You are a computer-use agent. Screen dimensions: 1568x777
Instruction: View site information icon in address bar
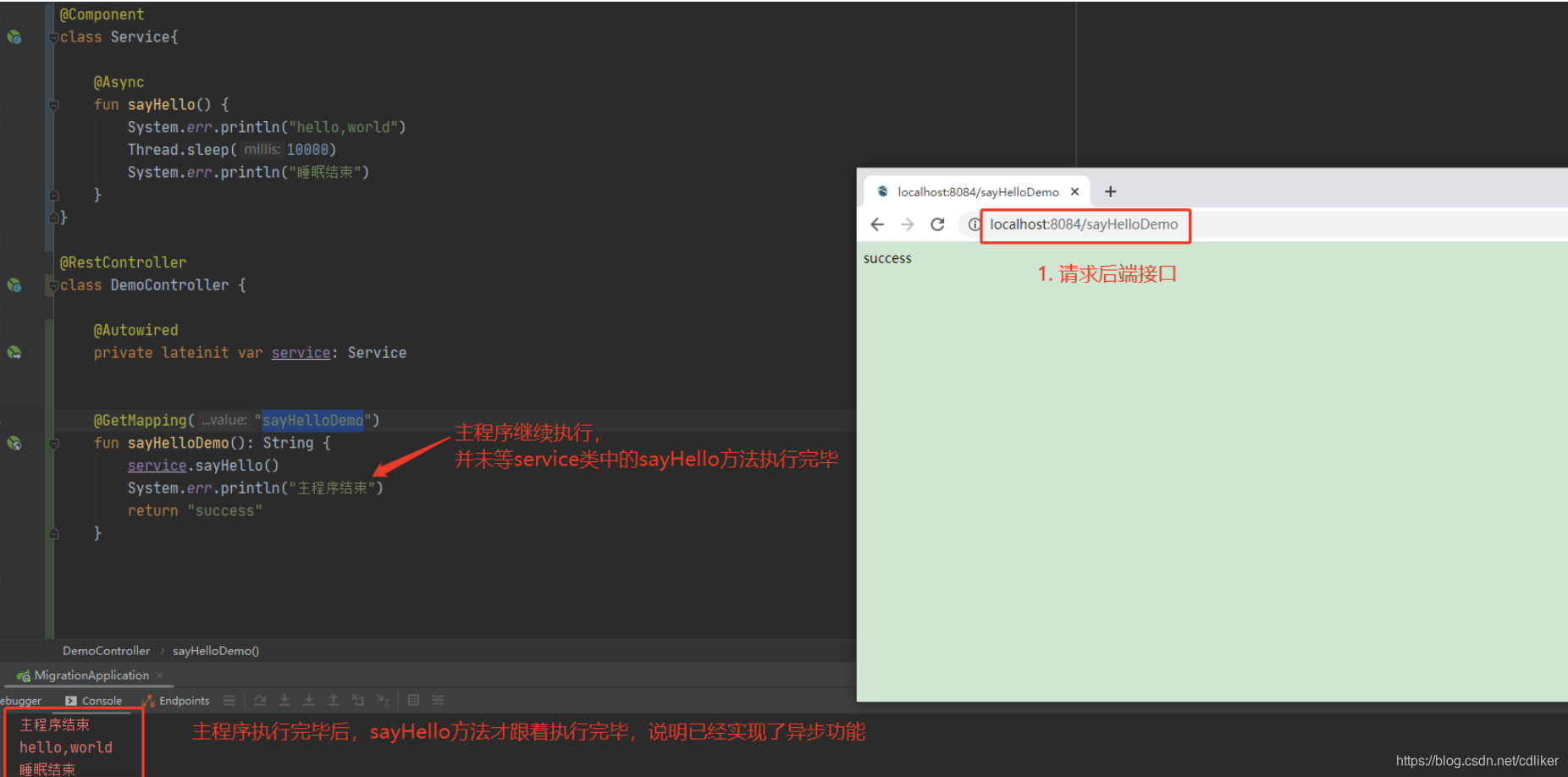click(x=974, y=224)
